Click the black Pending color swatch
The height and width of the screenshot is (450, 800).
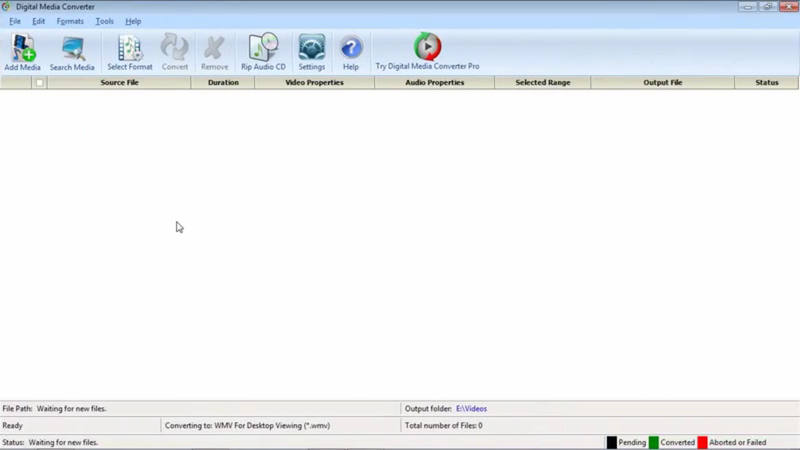coord(611,442)
